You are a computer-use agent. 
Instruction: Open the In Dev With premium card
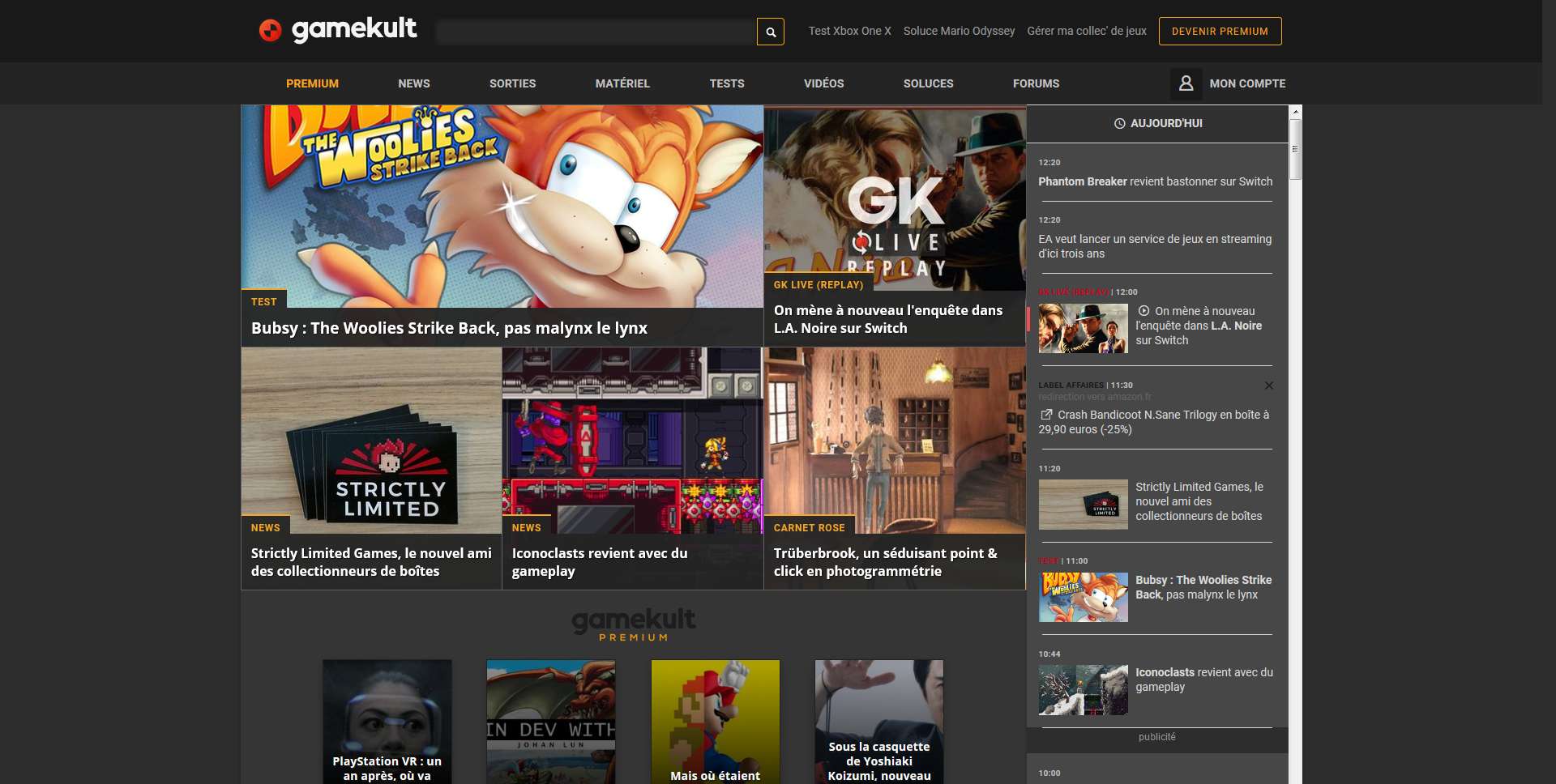pos(551,722)
